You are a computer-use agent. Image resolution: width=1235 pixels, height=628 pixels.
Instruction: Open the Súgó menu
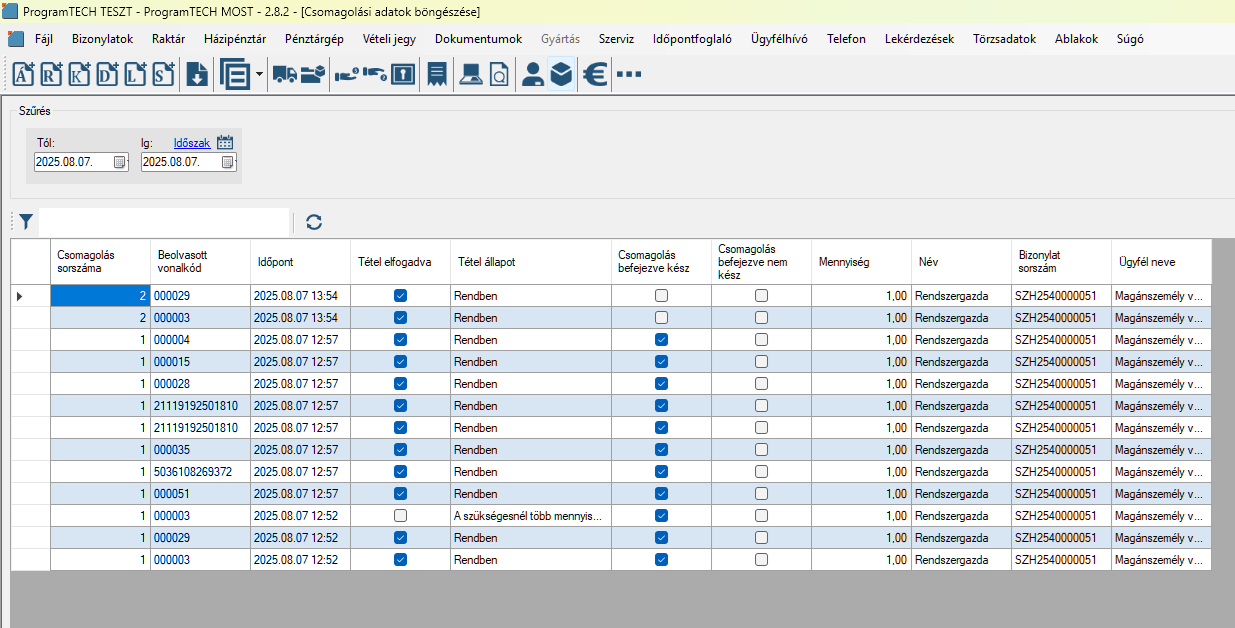1130,39
